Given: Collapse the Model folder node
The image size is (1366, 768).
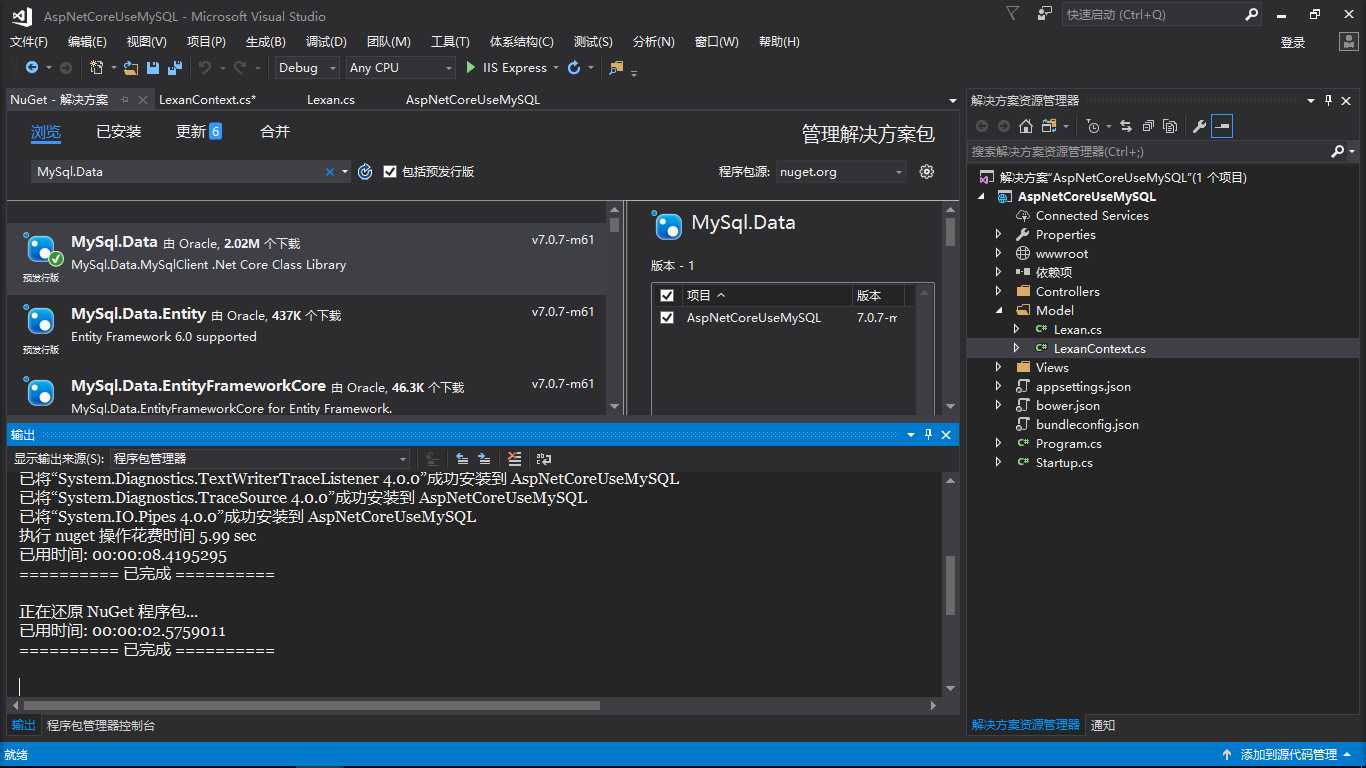Looking at the screenshot, I should point(998,311).
